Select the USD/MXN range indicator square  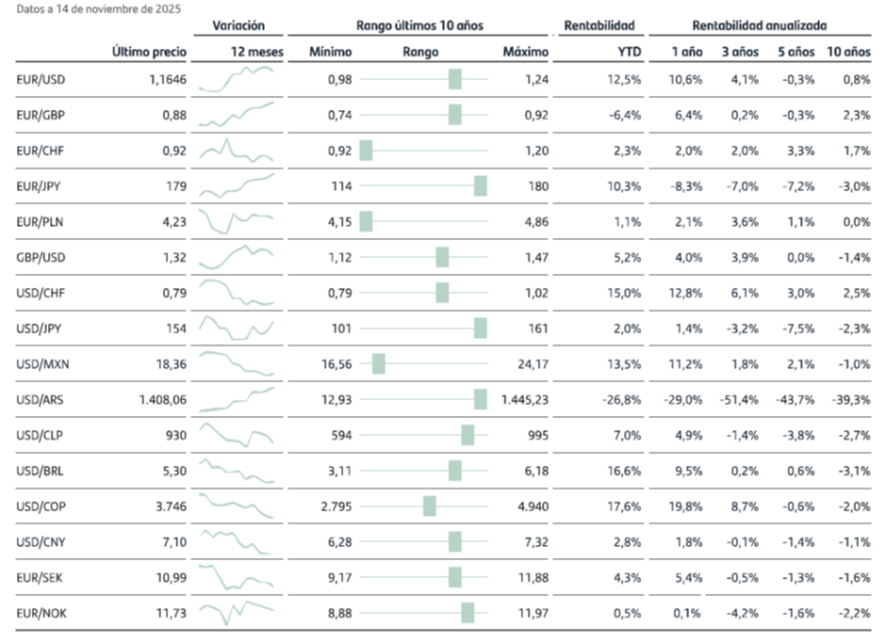coord(379,364)
